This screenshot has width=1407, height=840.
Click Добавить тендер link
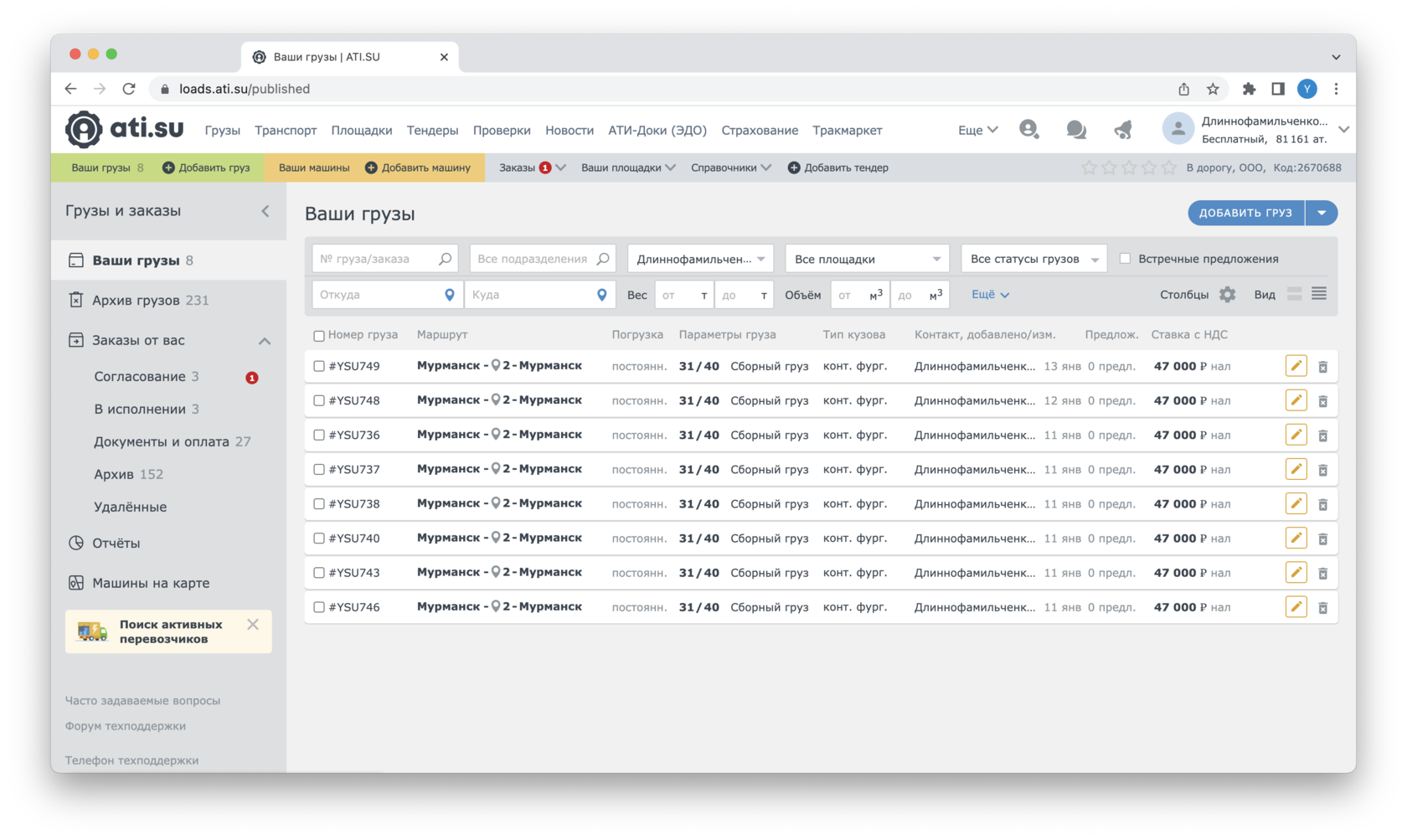[x=837, y=167]
